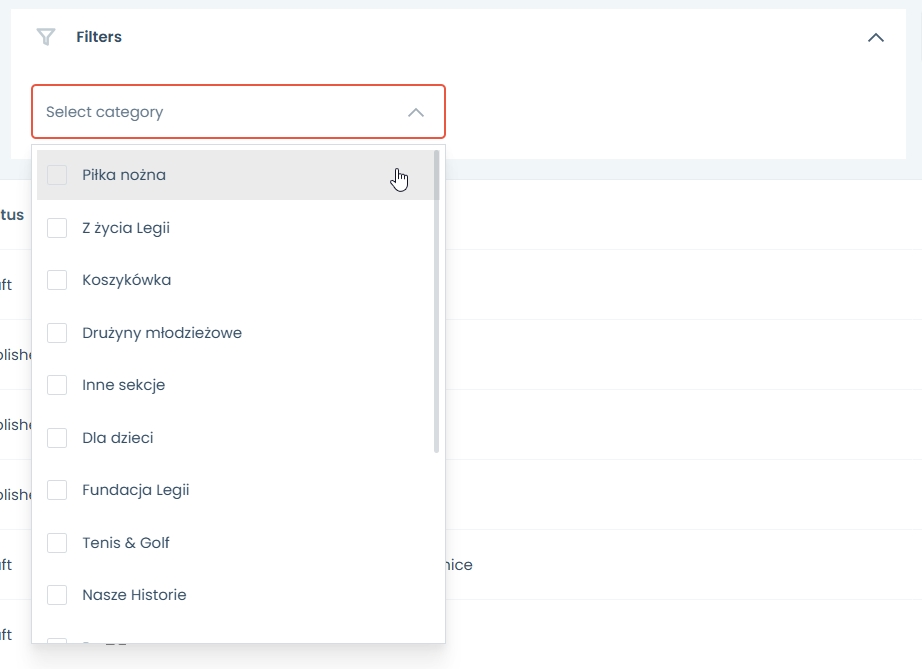Mark the Dla dzieci checkbox
922x669 pixels.
click(x=57, y=438)
